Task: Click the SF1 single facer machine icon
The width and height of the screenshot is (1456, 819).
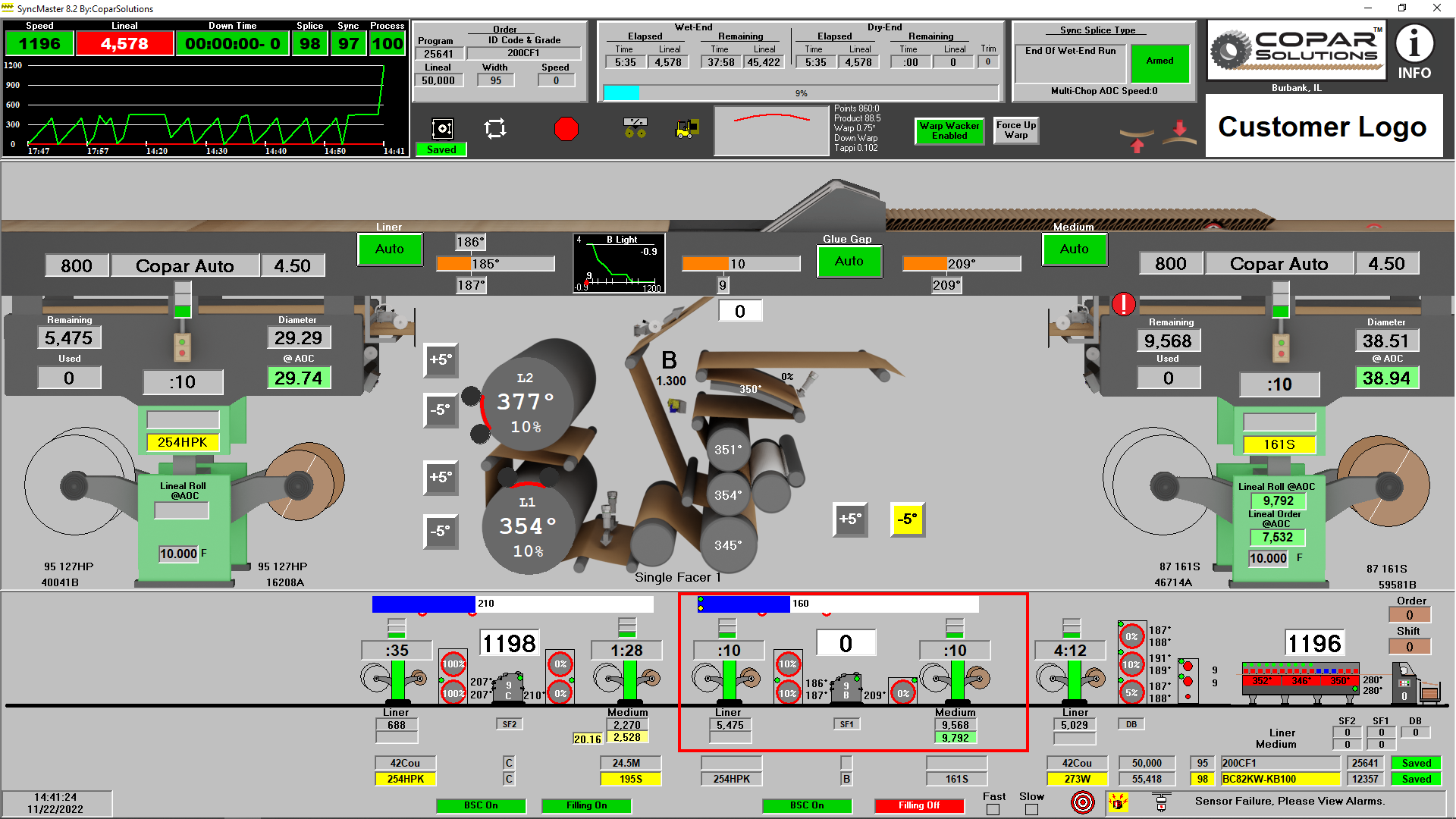Action: (846, 686)
